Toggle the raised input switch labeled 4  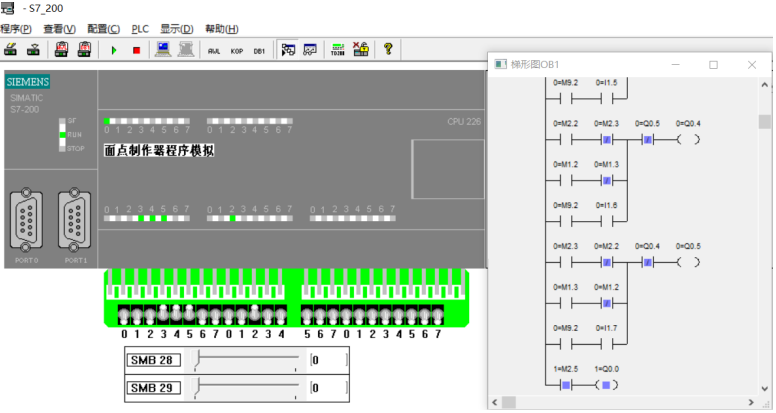[x=176, y=314]
